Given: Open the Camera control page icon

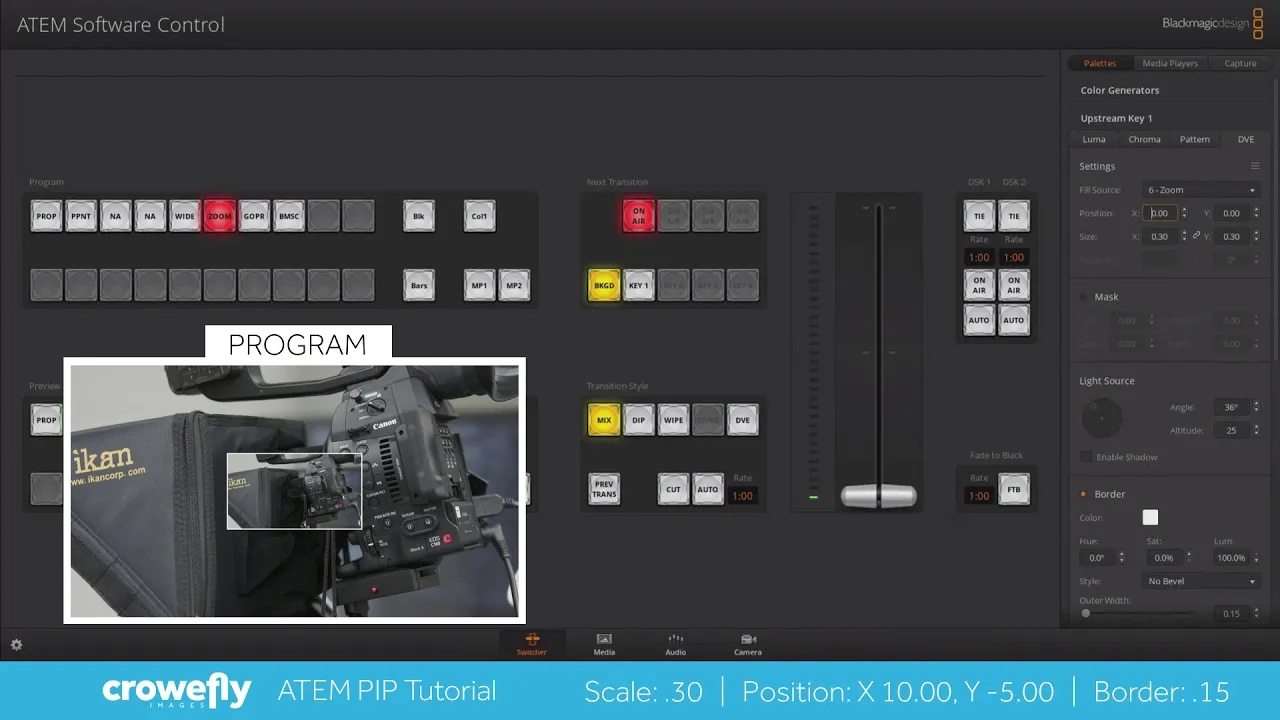Looking at the screenshot, I should click(x=748, y=644).
